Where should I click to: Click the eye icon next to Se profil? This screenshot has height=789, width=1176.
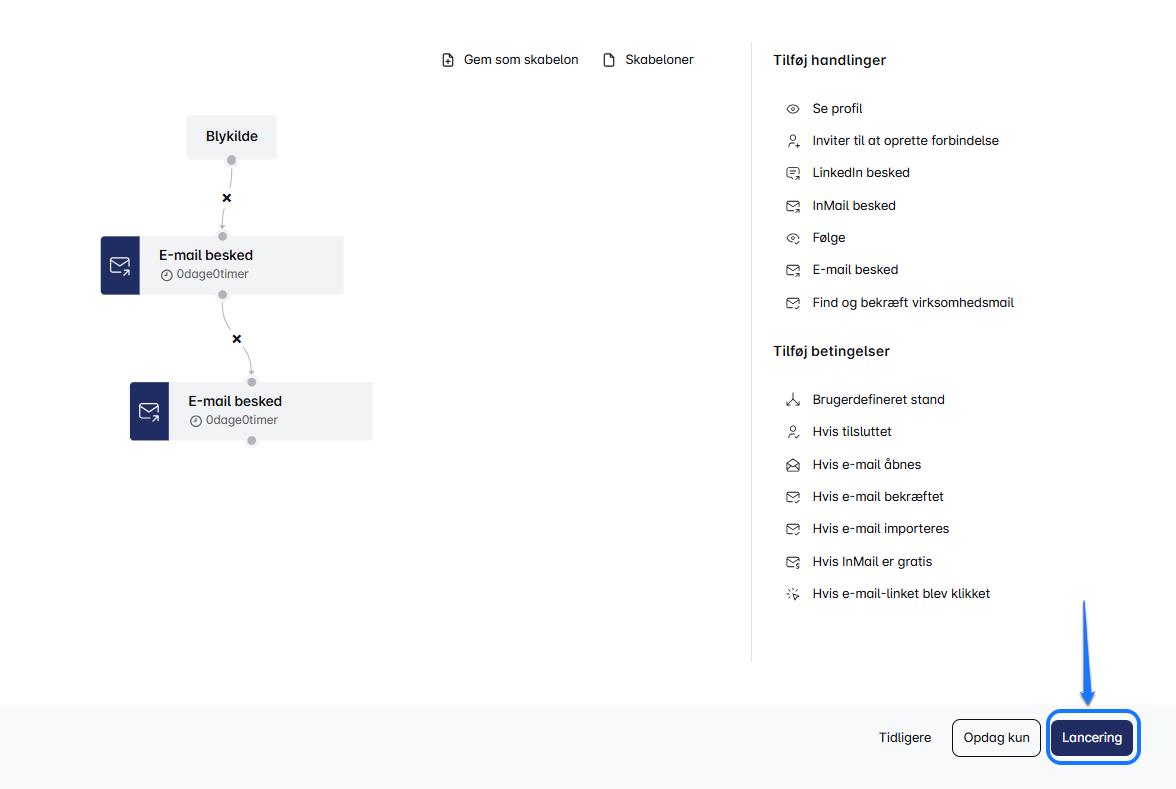coord(793,108)
